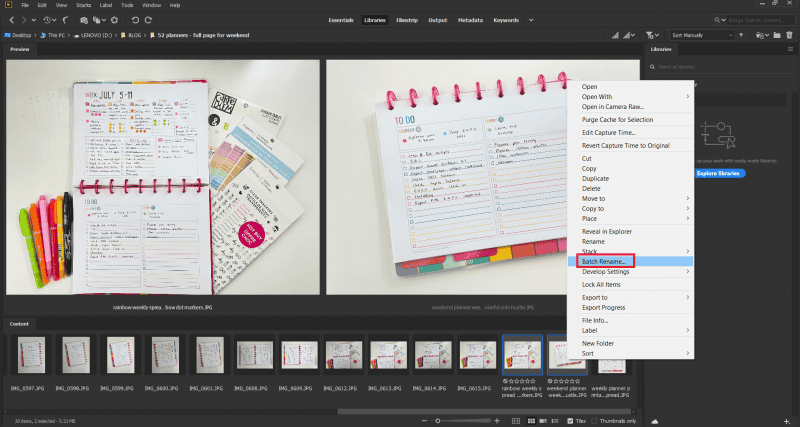Switch to Filmstrip workspace

[x=407, y=20]
